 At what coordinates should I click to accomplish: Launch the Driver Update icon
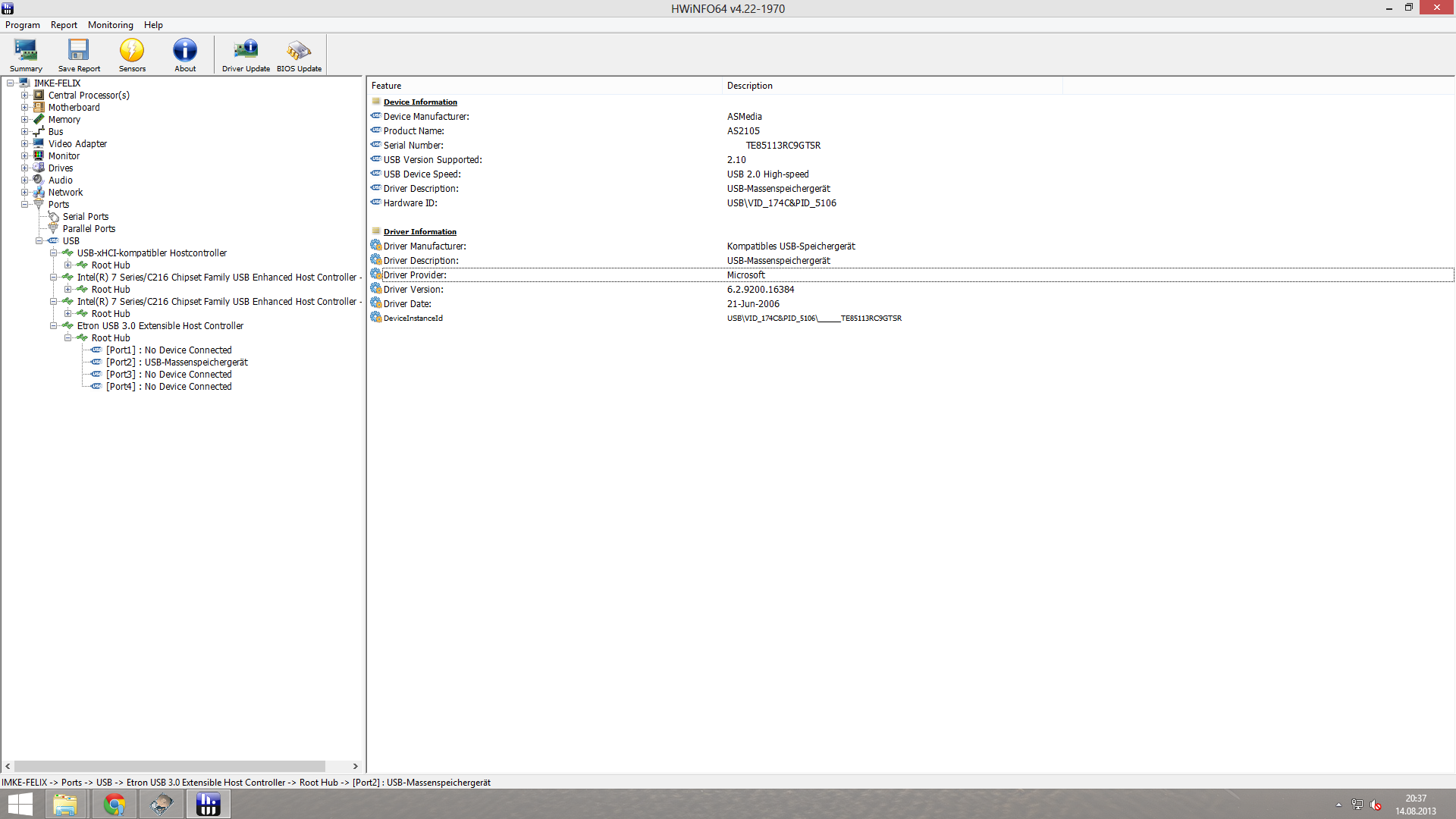(246, 55)
